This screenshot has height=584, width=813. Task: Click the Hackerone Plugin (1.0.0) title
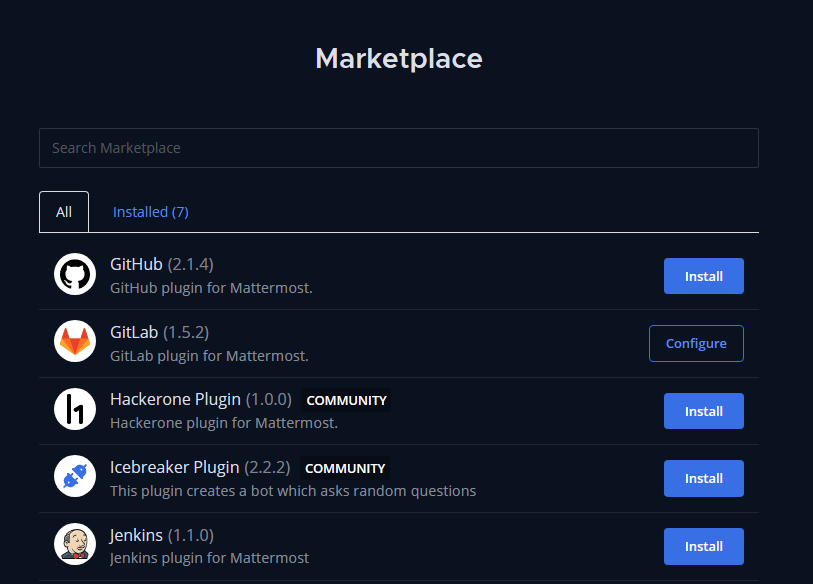[x=201, y=399]
